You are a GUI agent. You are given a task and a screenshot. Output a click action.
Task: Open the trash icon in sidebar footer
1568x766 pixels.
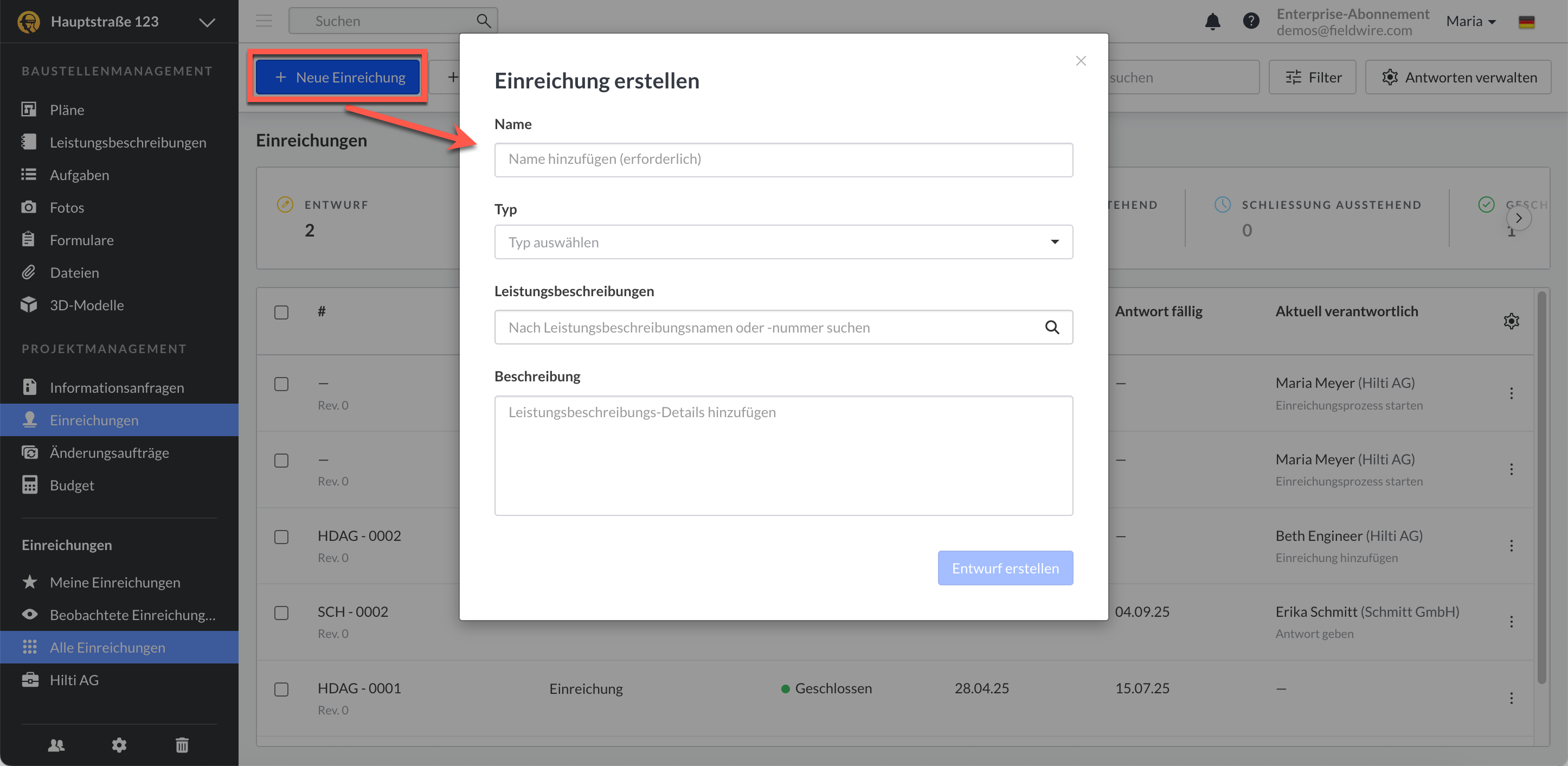[182, 745]
